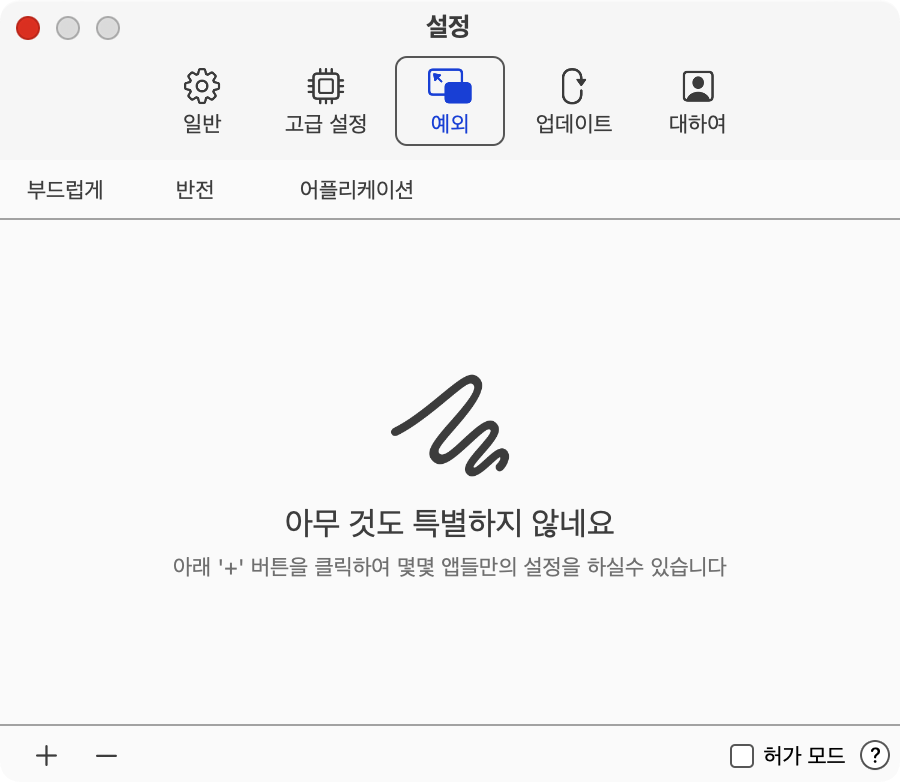900x782 pixels.
Task: Open help with the question mark button
Action: click(874, 756)
